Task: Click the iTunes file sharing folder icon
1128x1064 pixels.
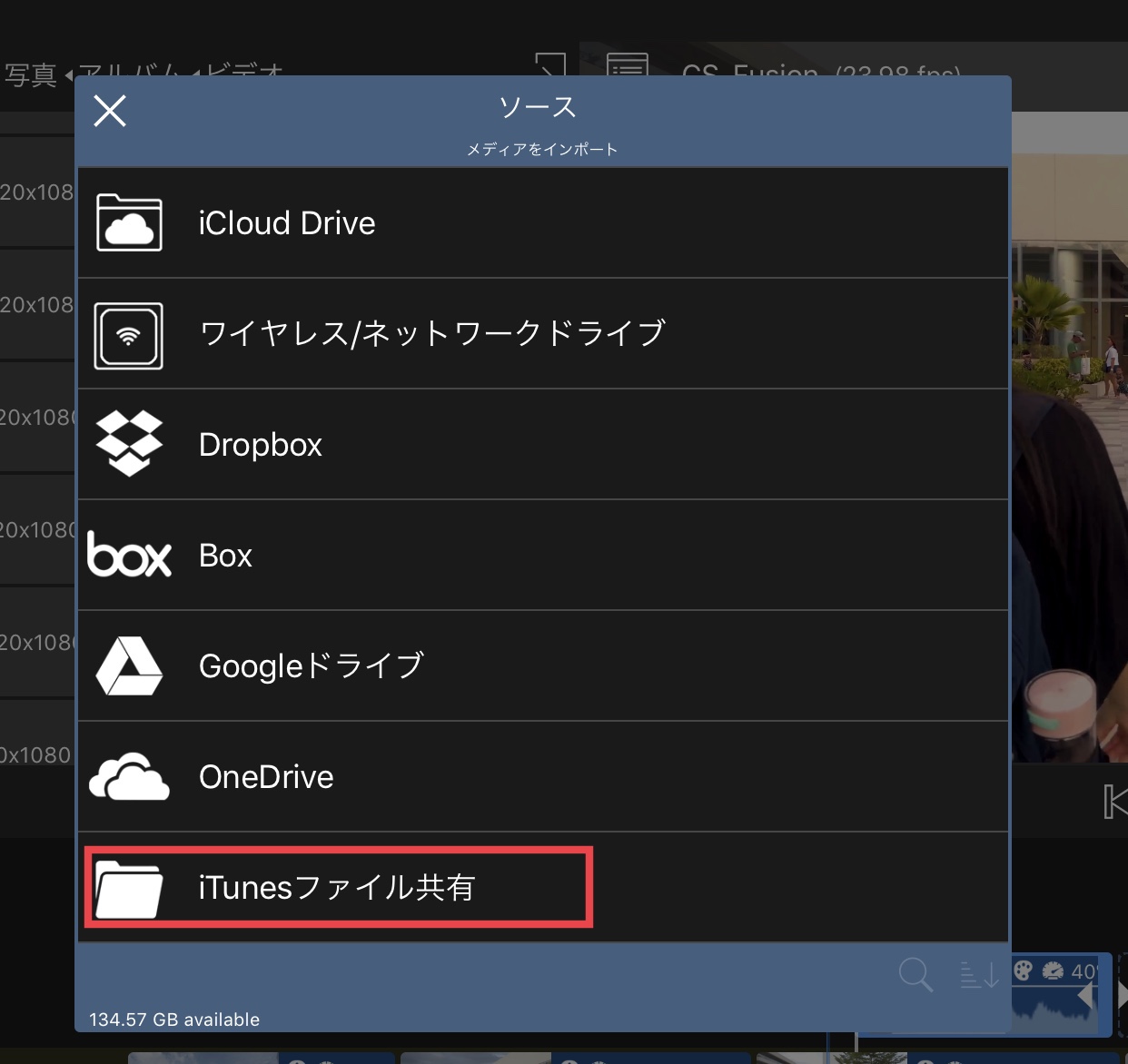Action: [x=129, y=889]
